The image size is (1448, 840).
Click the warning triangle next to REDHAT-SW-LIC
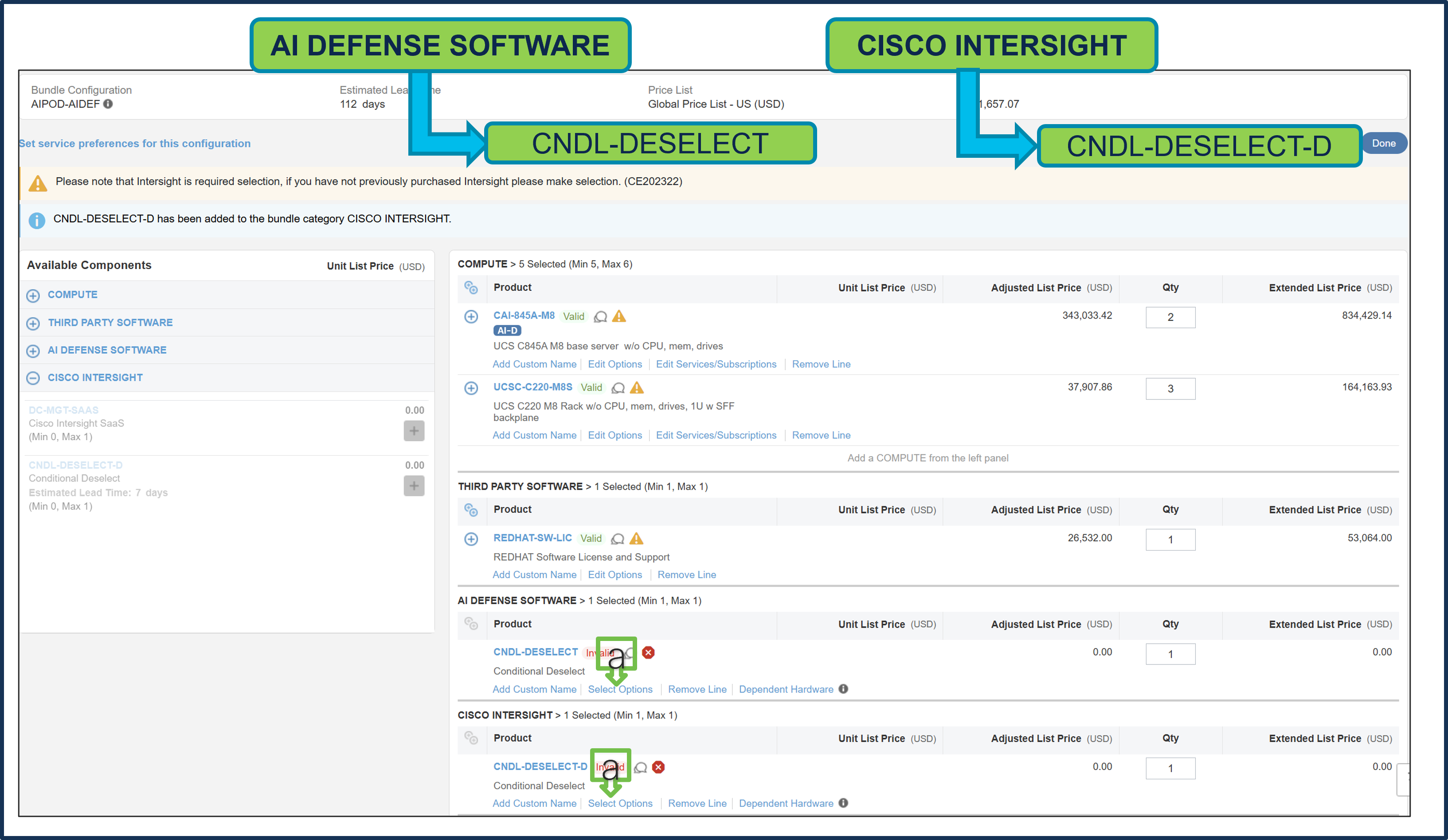pos(636,539)
